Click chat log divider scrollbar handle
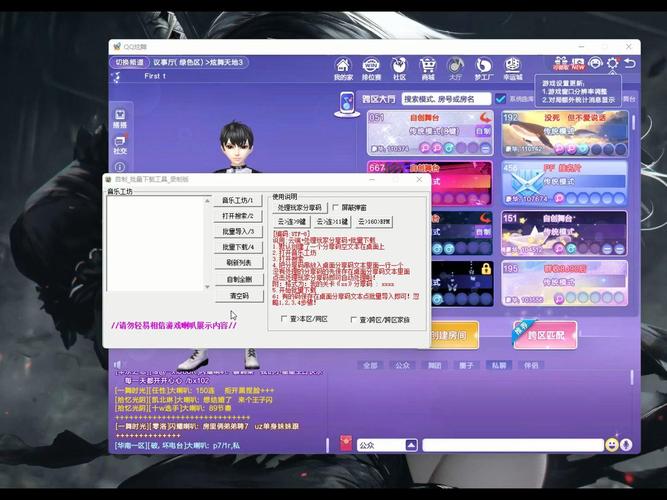This screenshot has height=500, width=667. [x=327, y=445]
